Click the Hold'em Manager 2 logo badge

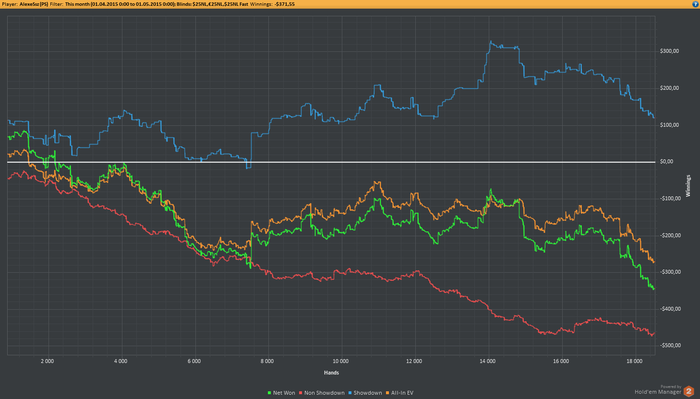tap(689, 391)
